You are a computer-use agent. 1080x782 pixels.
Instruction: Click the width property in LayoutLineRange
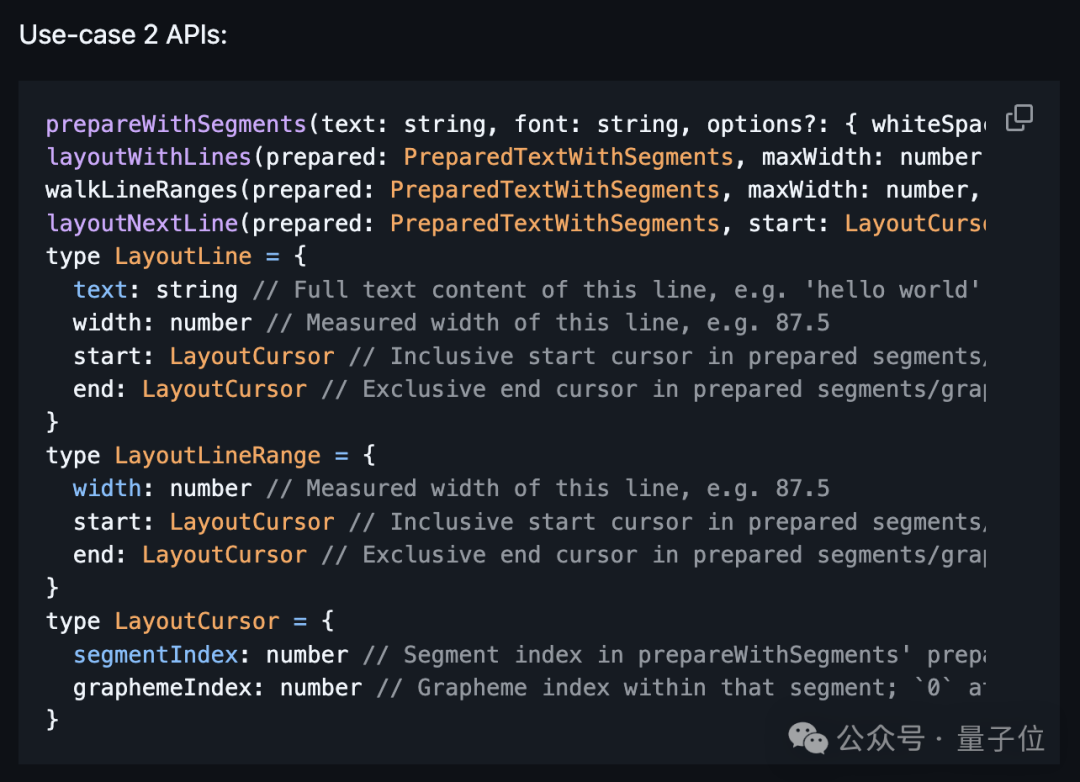(106, 489)
